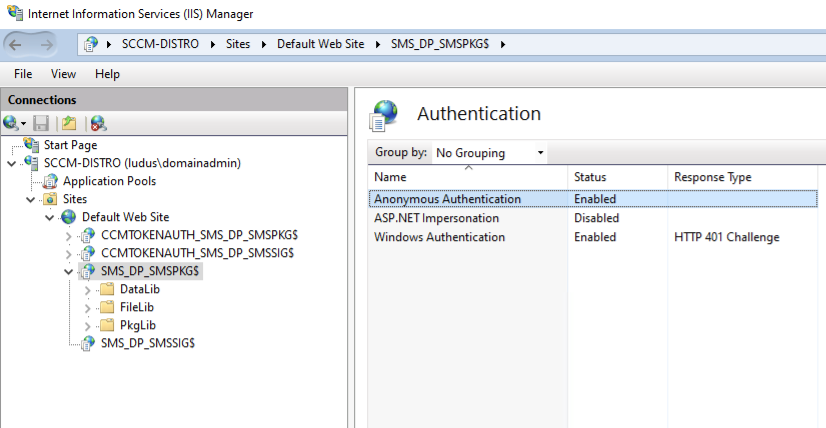Open the File menu

tap(23, 74)
